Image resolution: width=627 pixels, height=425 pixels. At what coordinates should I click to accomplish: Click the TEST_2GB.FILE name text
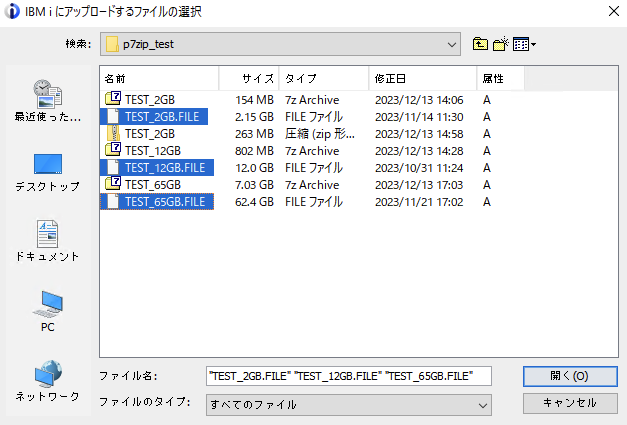point(162,117)
